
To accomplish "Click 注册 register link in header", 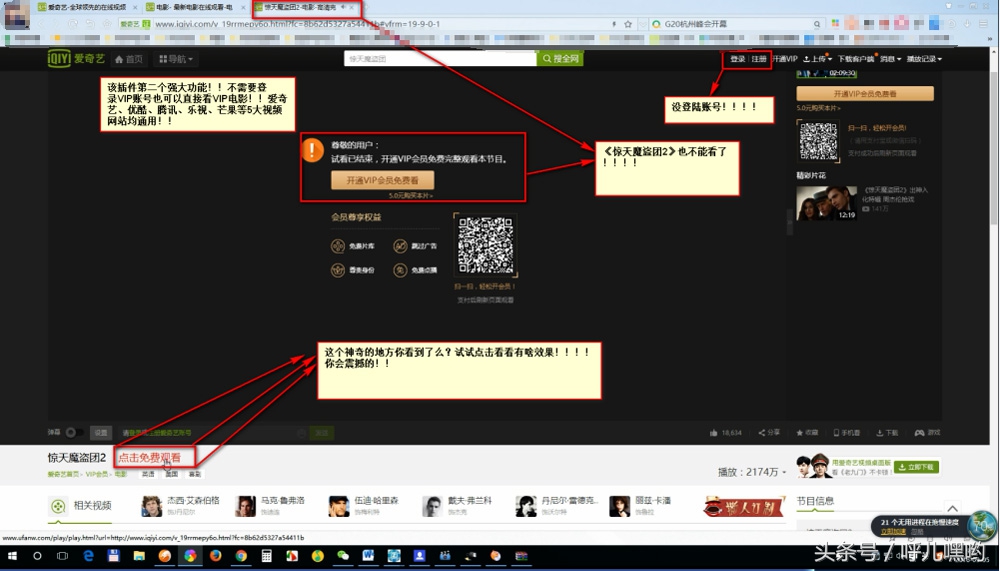I will [759, 59].
